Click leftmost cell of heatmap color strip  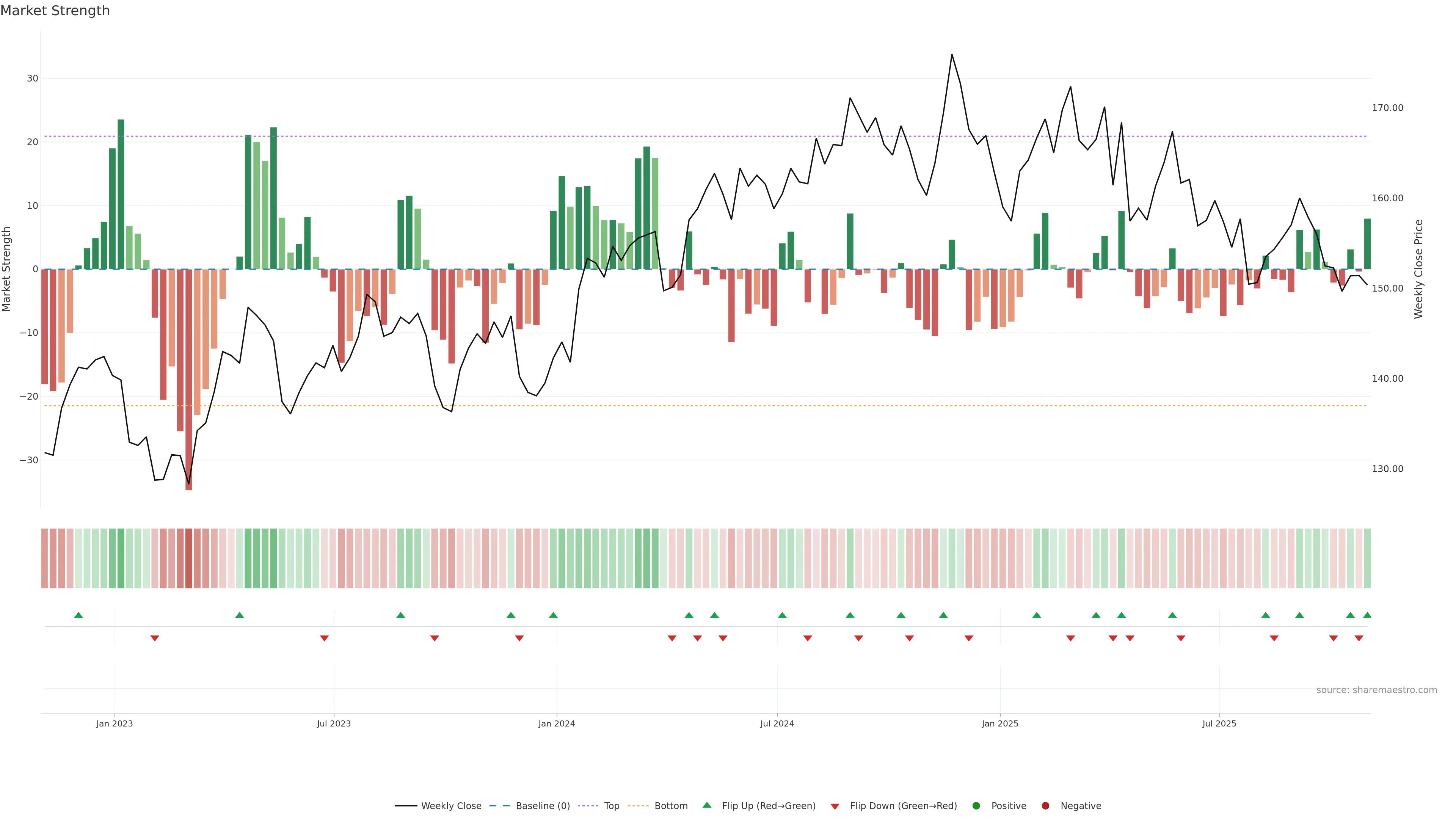tap(45, 558)
